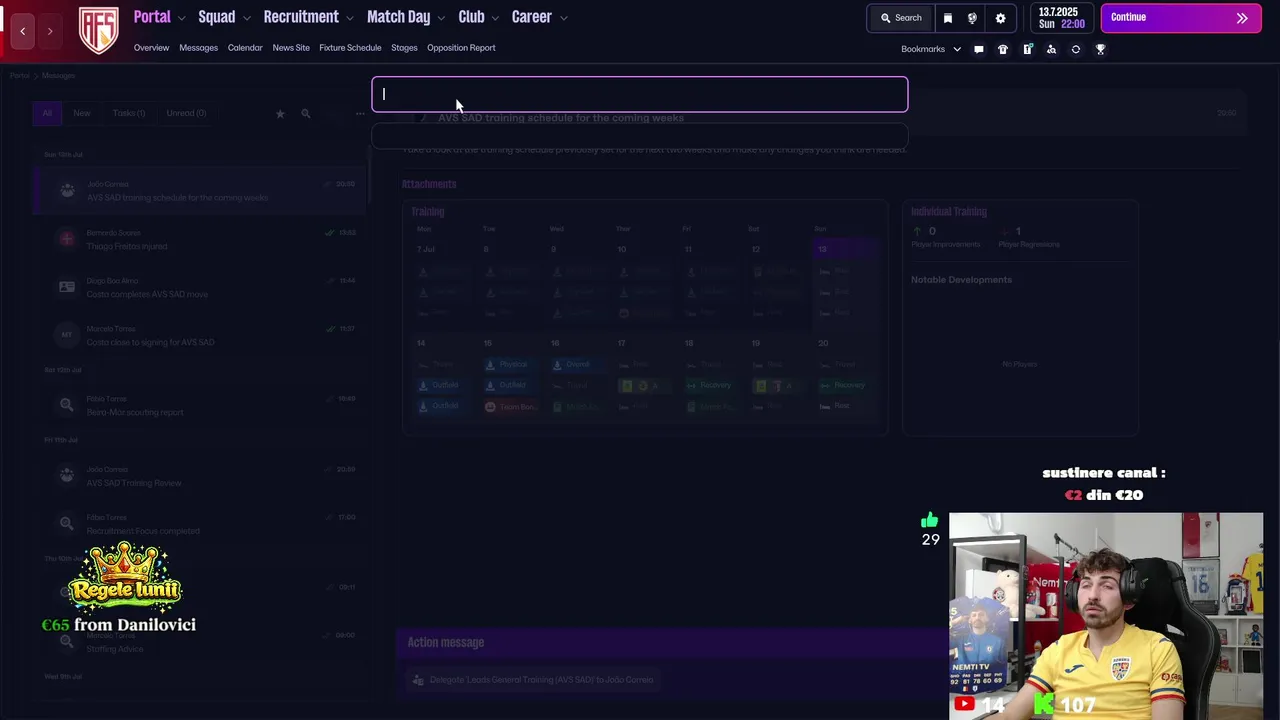Click the YouTube logo in stream overlay
The width and height of the screenshot is (1280, 720).
point(964,704)
